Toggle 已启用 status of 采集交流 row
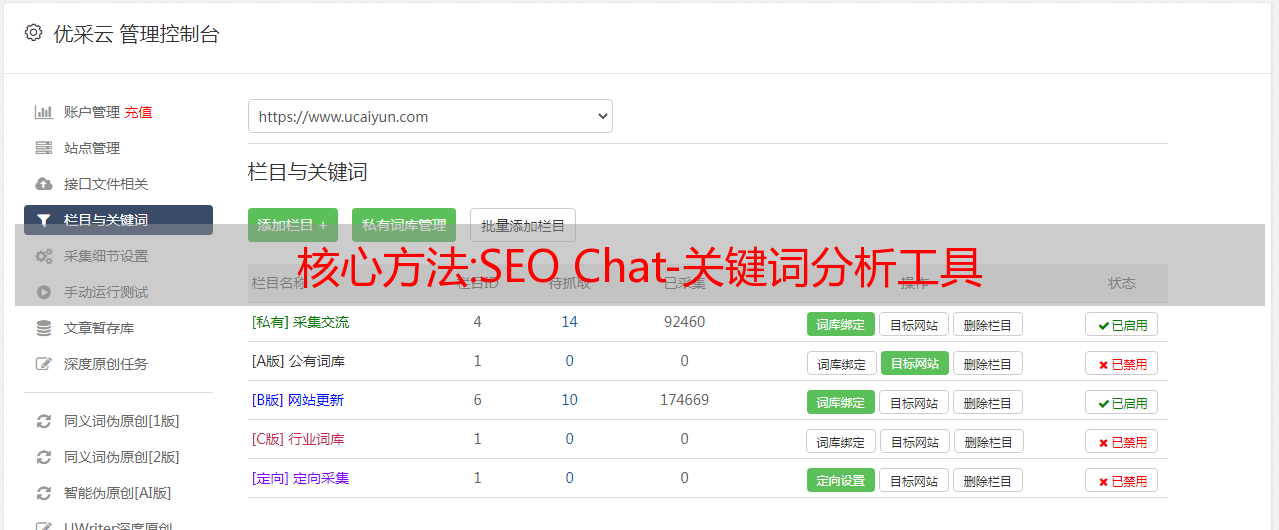Viewport: 1279px width, 530px height. pyautogui.click(x=1122, y=324)
